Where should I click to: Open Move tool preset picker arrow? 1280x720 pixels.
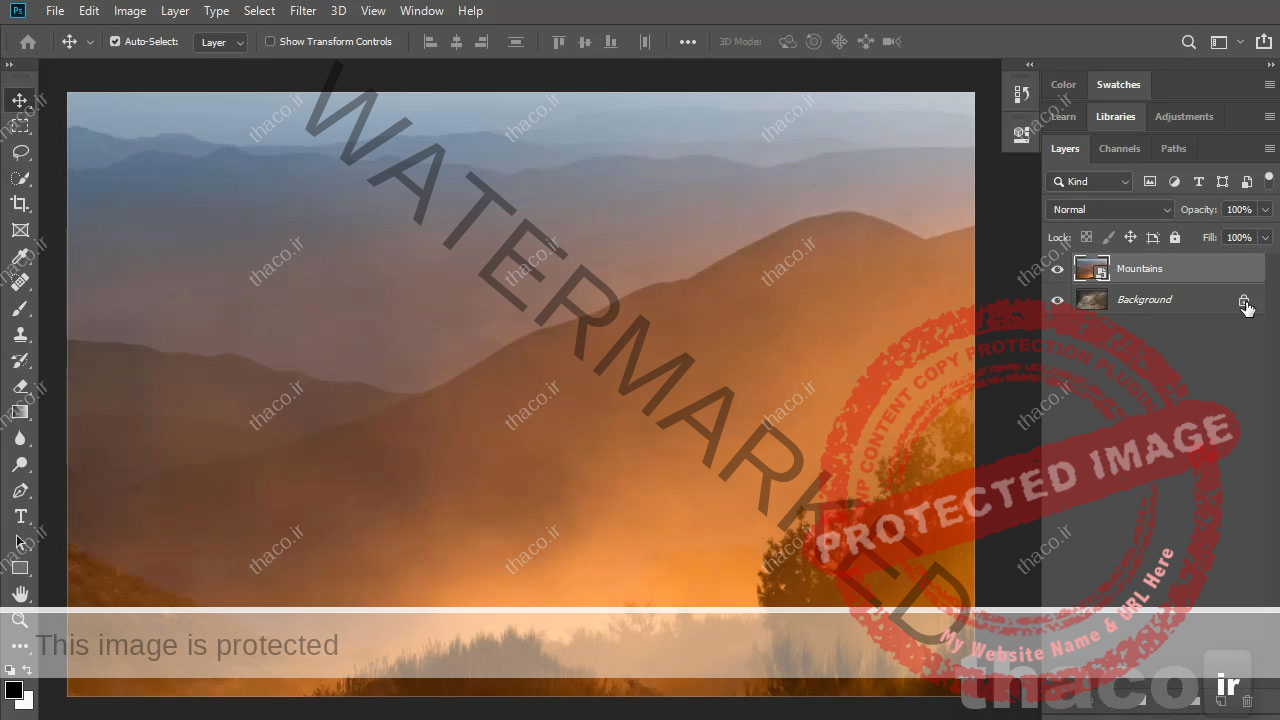pyautogui.click(x=90, y=42)
